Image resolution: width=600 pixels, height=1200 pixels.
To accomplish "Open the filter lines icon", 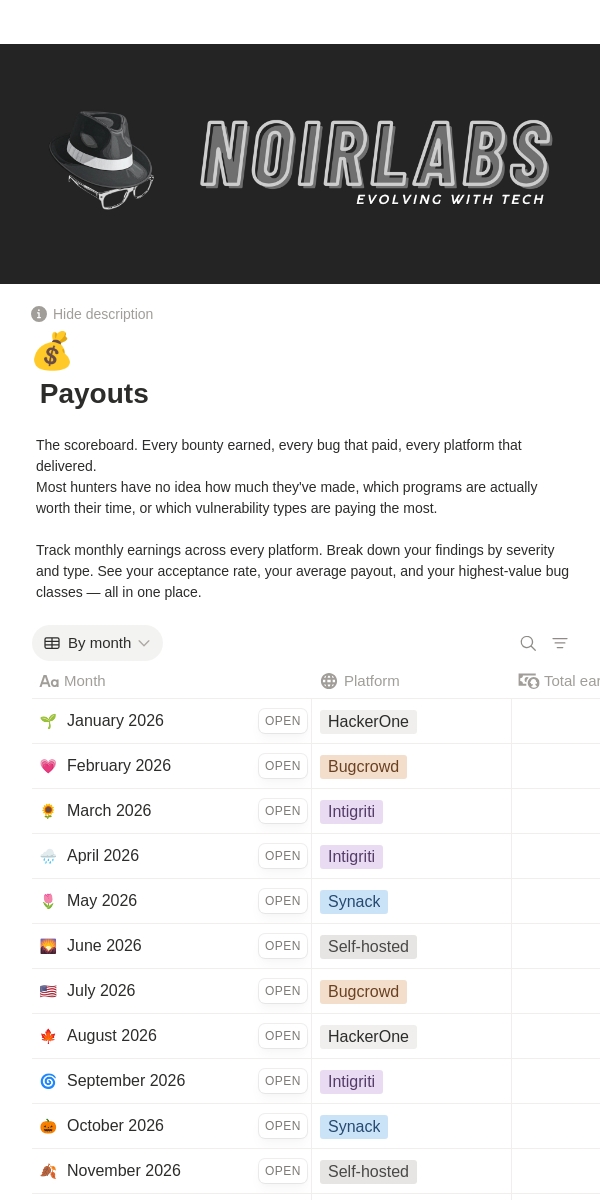I will (x=560, y=643).
